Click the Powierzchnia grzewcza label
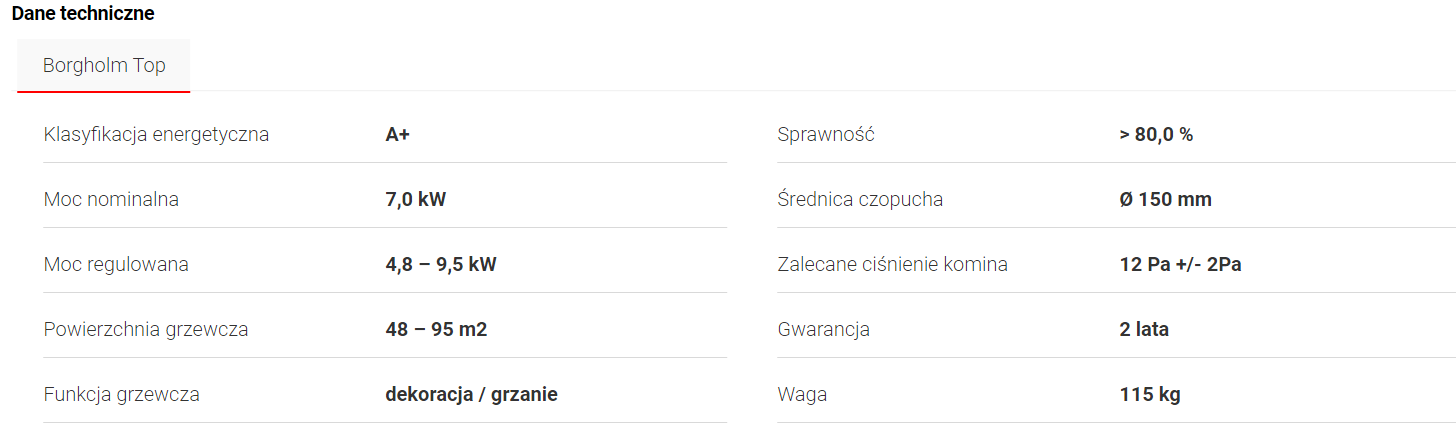The image size is (1456, 437). pos(146,329)
